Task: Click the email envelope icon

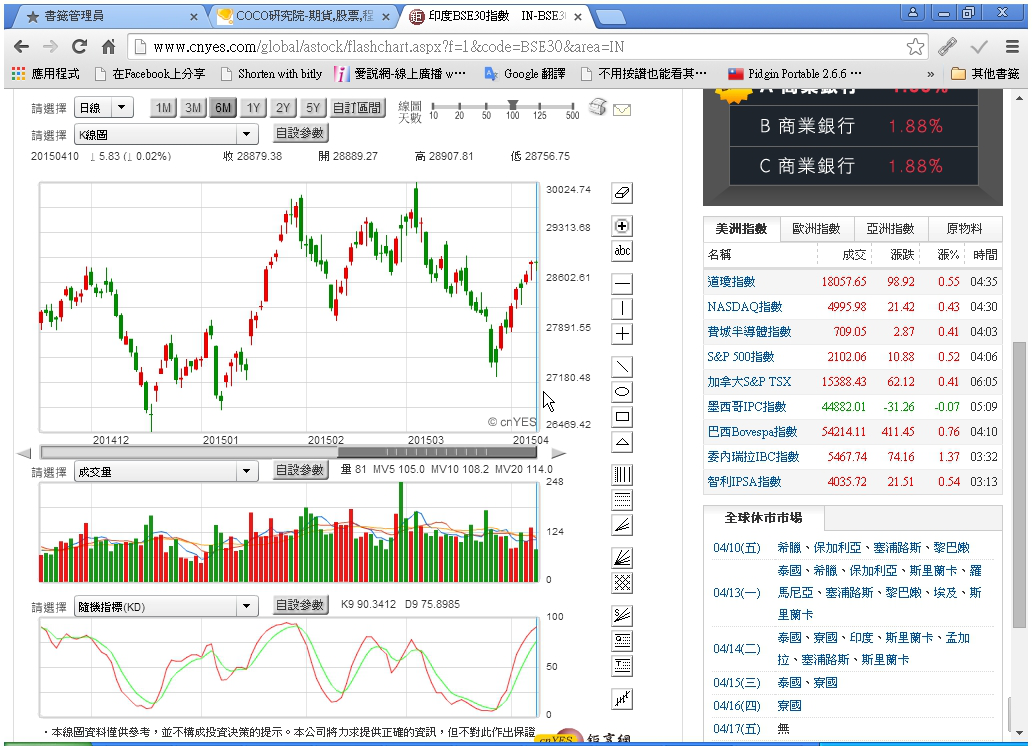Action: [622, 110]
